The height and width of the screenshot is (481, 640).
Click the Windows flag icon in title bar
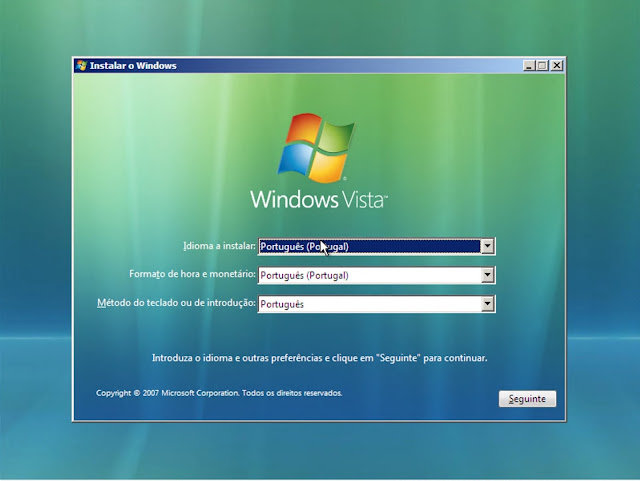[x=82, y=65]
